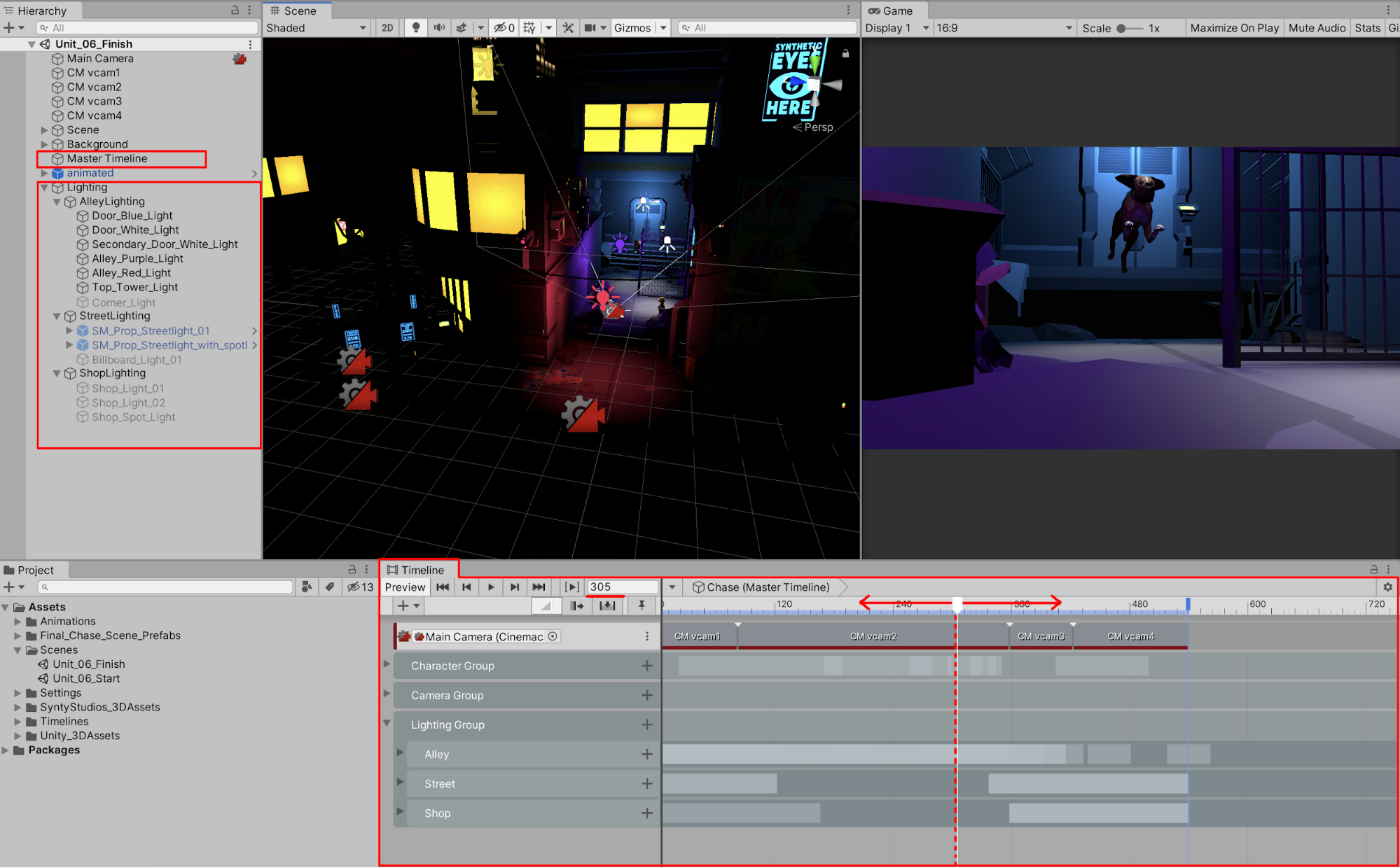Screen dimensions: 1400x868
Task: Open Shaded draw mode dropdown
Action: tap(317, 28)
